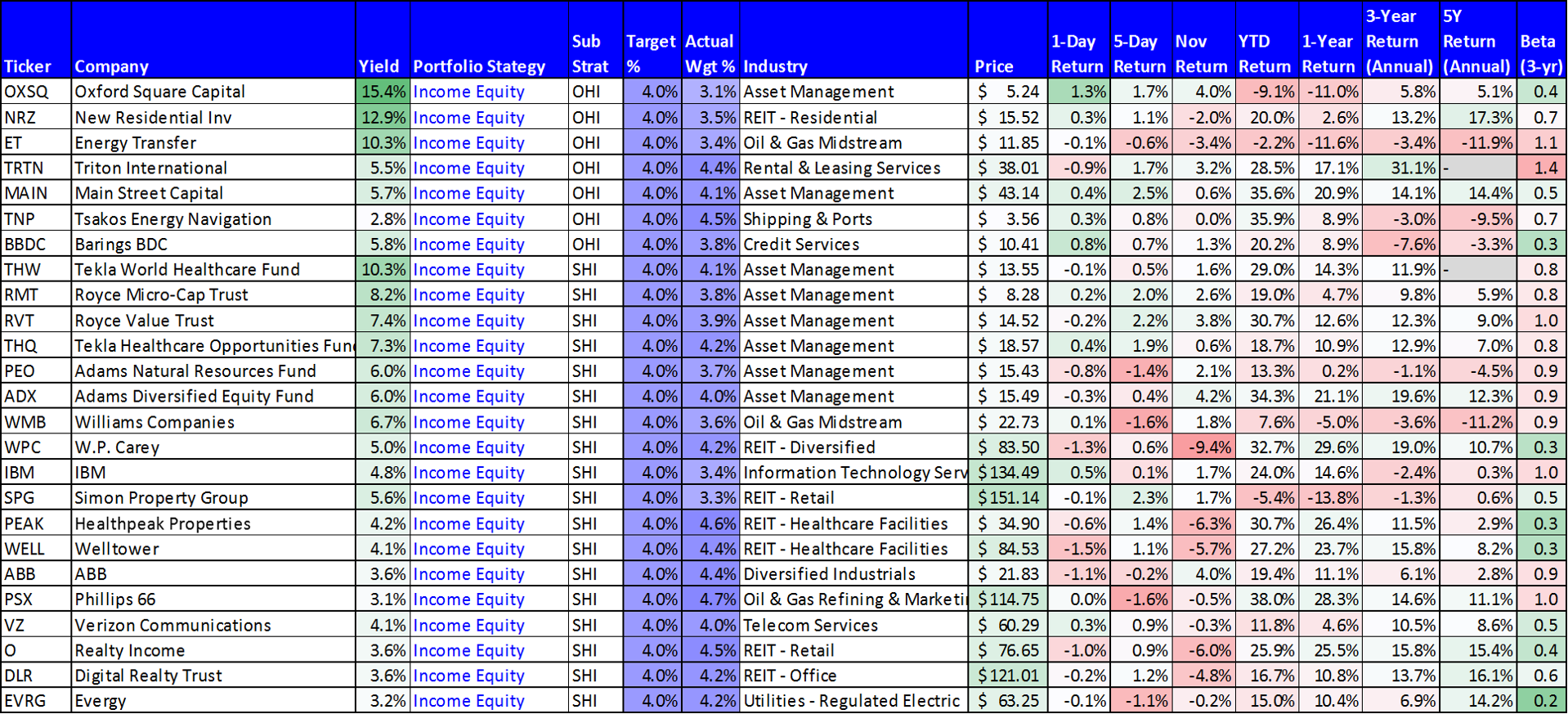Screen dimensions: 1568x714
Task: Select the $114.75 price cell
Action: pyautogui.click(x=1008, y=599)
